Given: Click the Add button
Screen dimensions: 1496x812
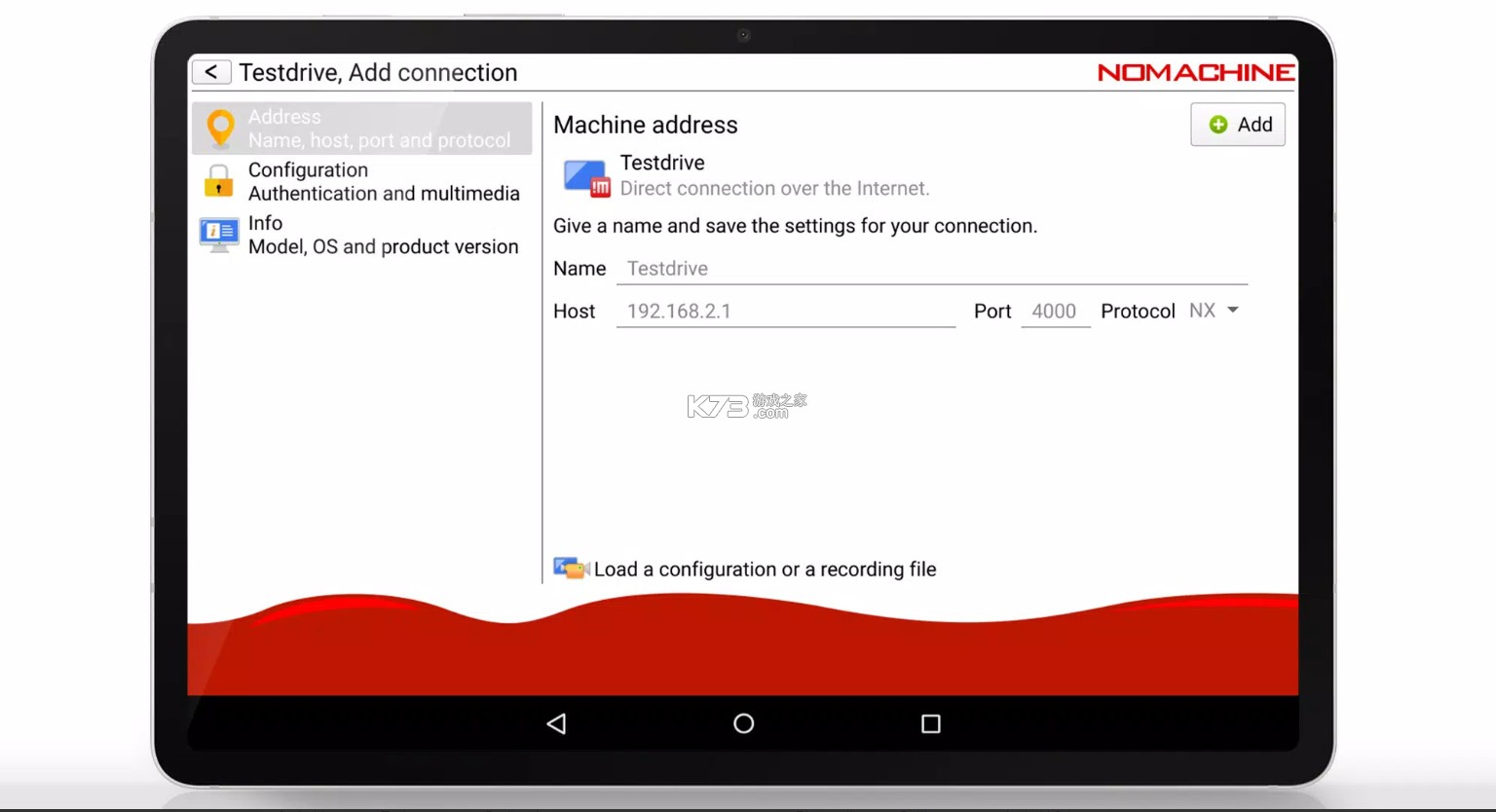Looking at the screenshot, I should tap(1238, 125).
